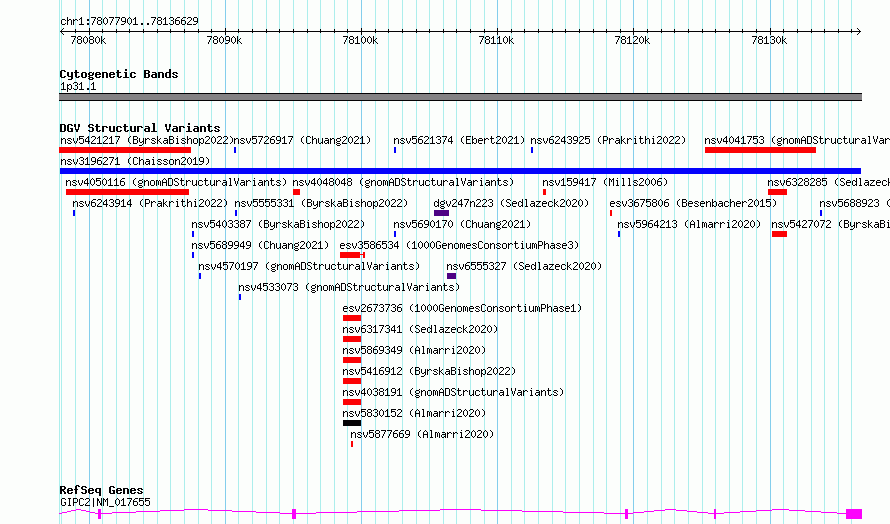
Task: Click nsv5689949 (Chuang2021) label
Action: (260, 245)
